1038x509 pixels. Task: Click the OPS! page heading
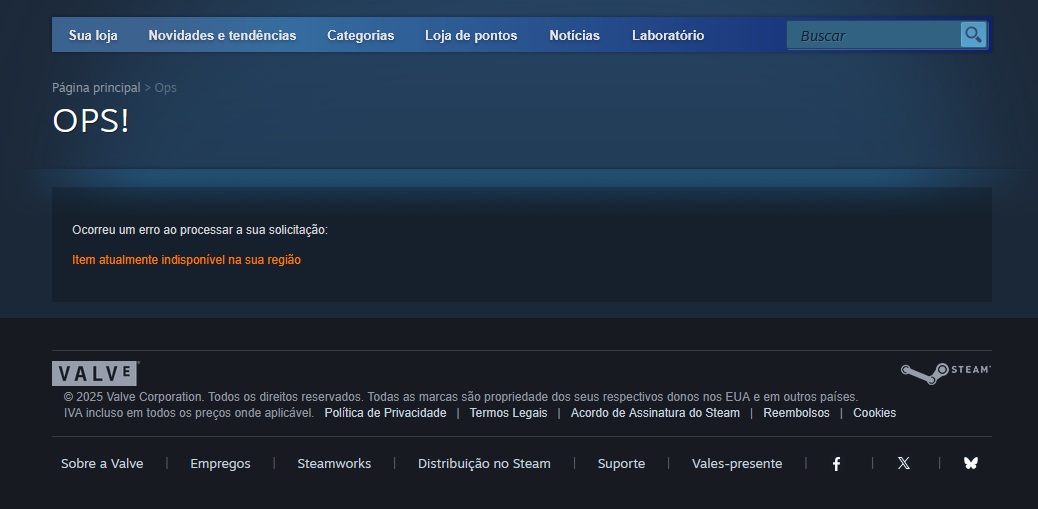point(91,121)
